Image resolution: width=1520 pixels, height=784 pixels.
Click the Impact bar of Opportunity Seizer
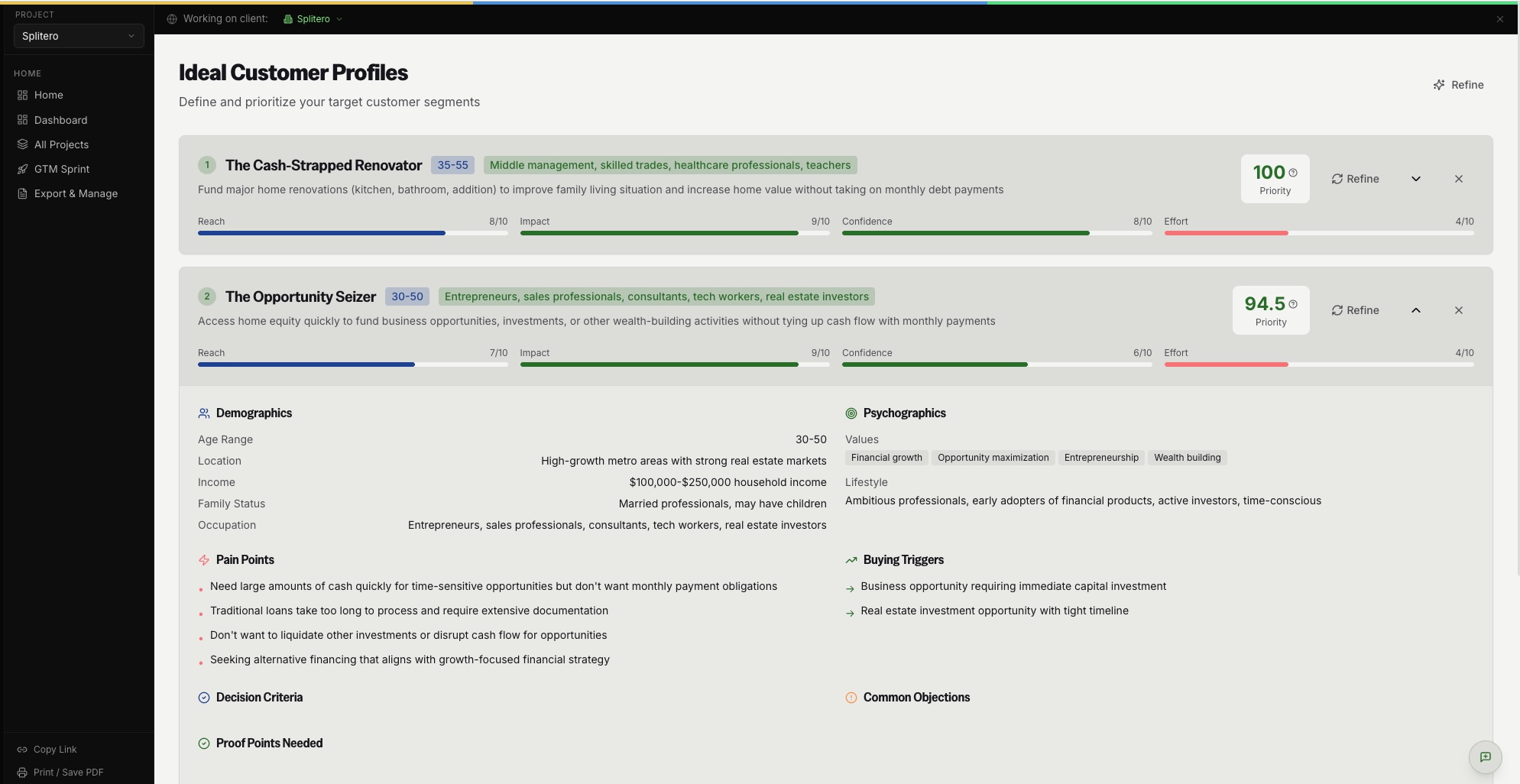675,364
